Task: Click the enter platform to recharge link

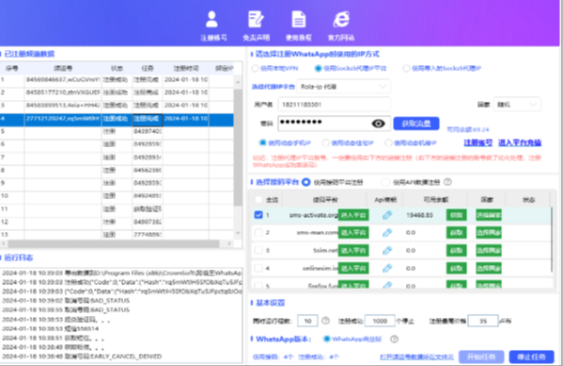Action: 520,143
